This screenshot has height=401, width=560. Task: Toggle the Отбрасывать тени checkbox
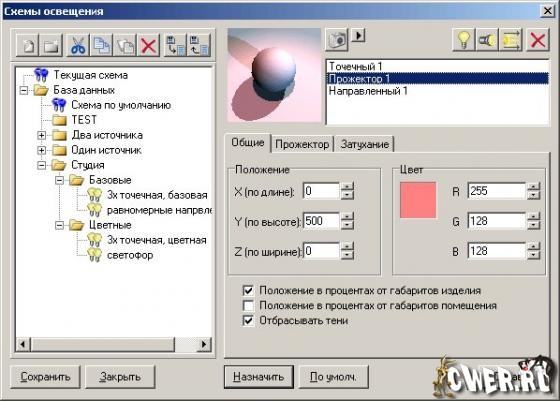click(x=248, y=321)
